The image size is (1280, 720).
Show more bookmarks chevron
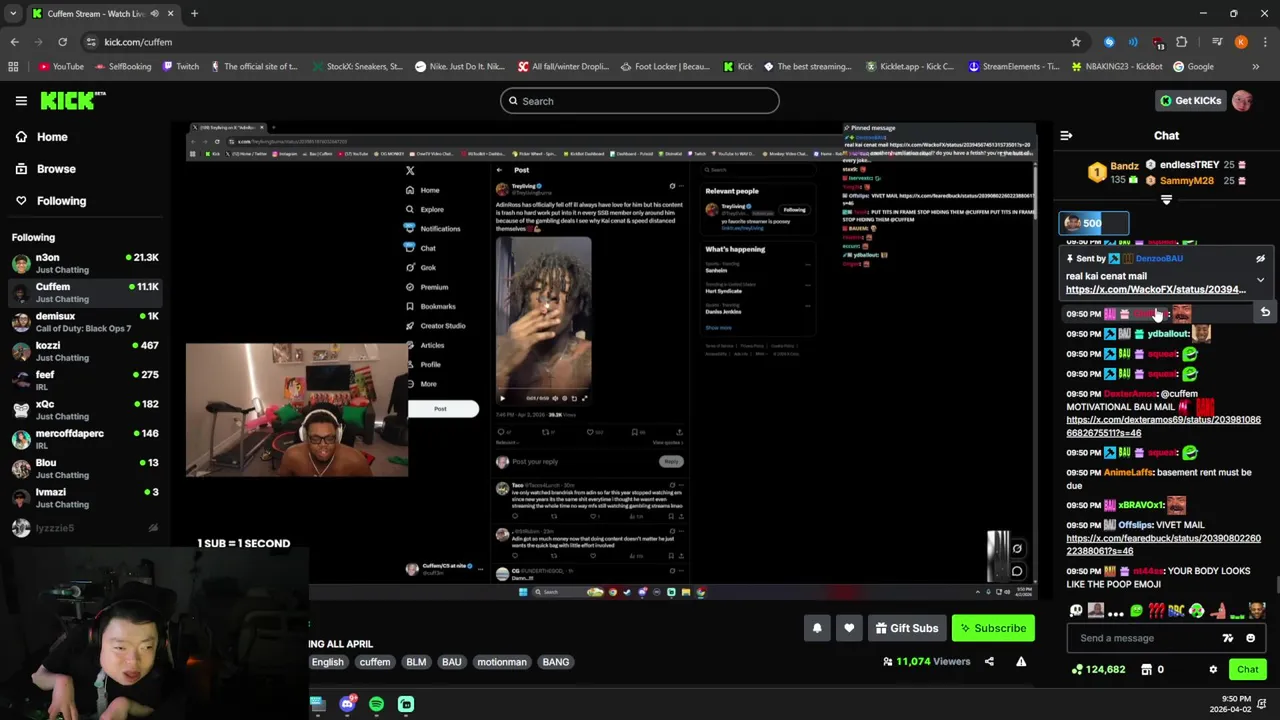1256,67
